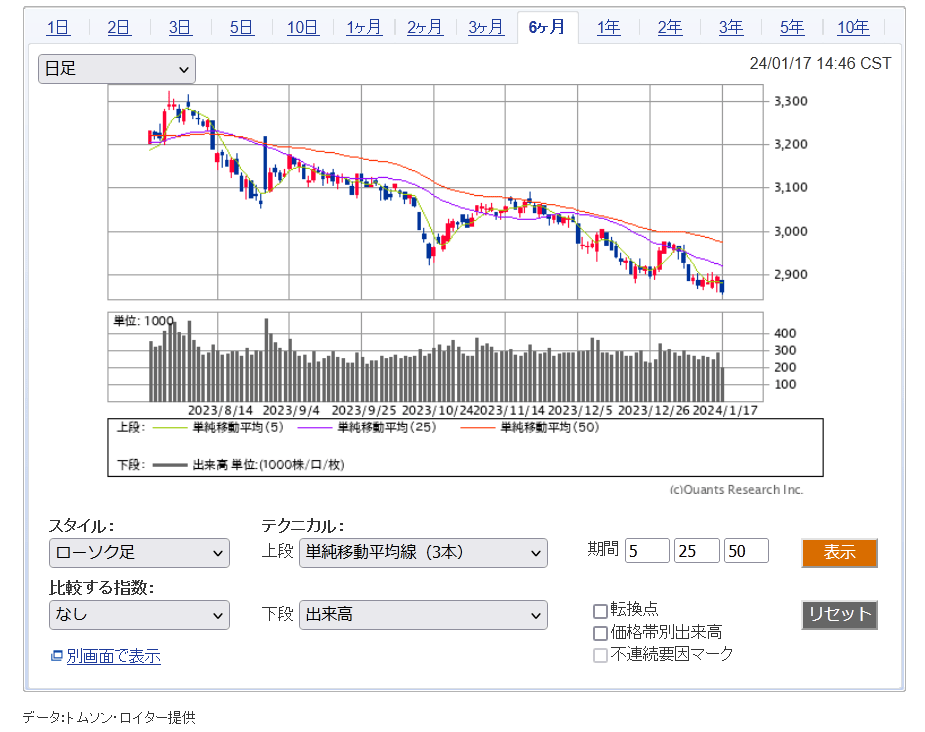Open the 比較する指数 なし dropdown
Image resolution: width=925 pixels, height=732 pixels.
[139, 615]
